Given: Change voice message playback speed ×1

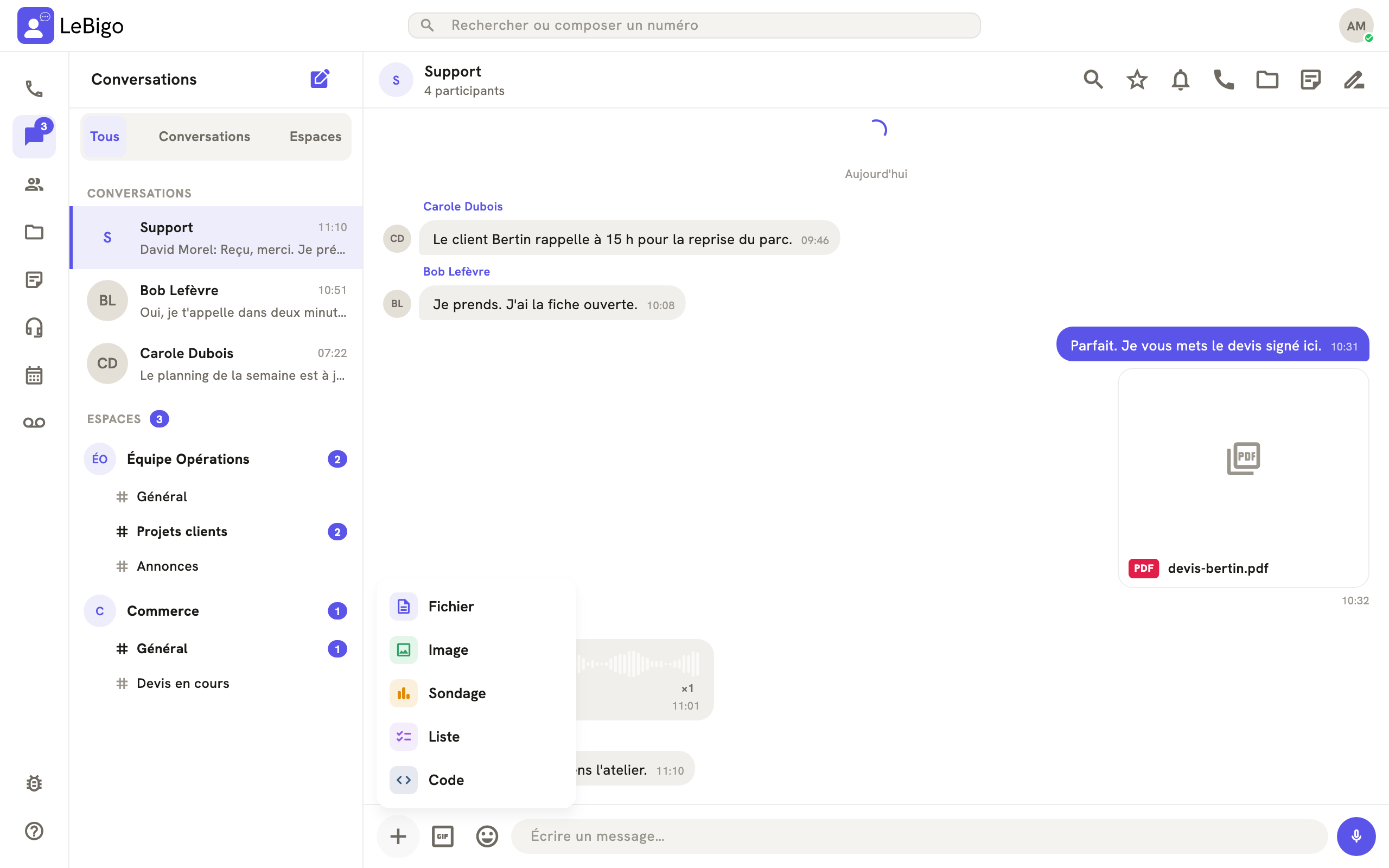Looking at the screenshot, I should coord(687,688).
